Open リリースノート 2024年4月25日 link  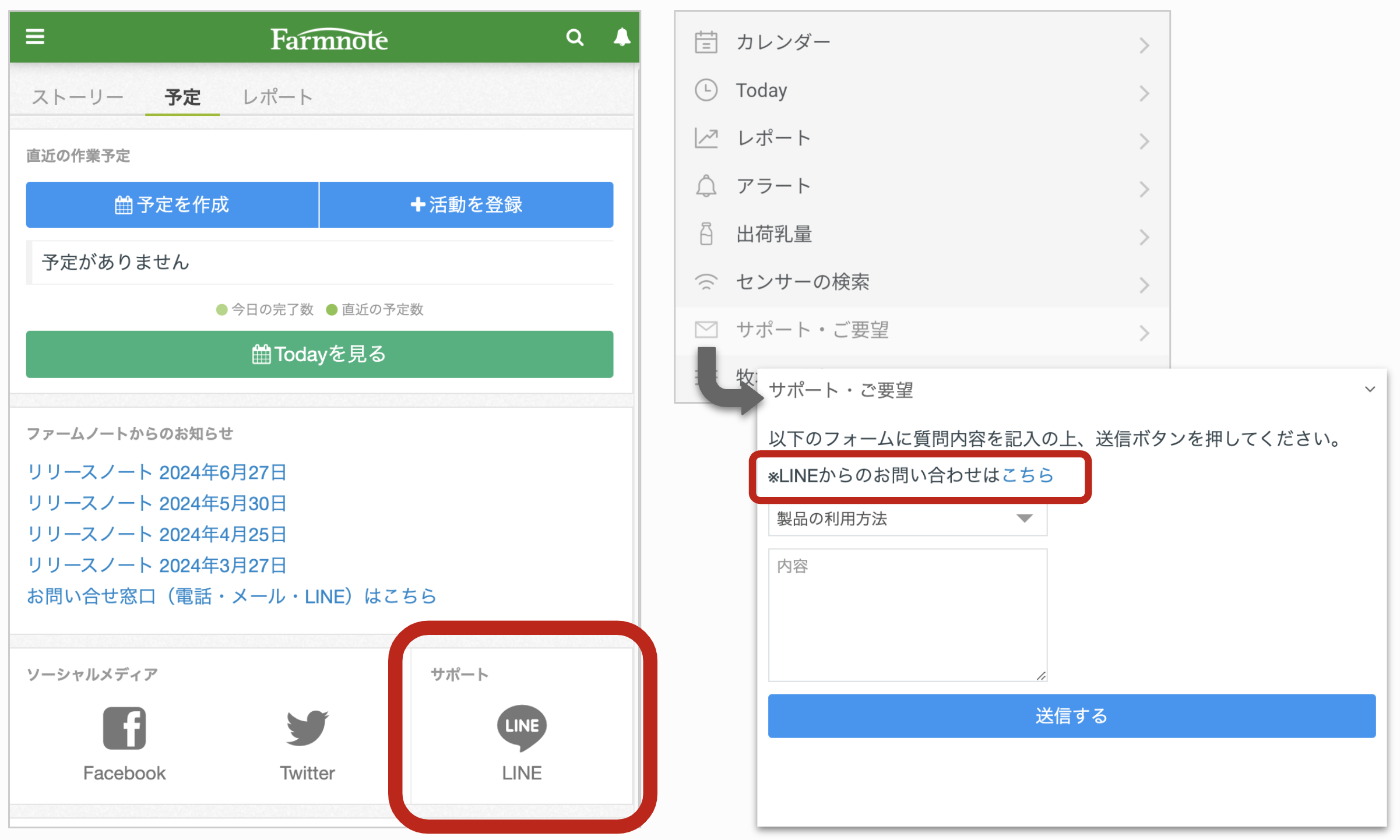[x=157, y=534]
